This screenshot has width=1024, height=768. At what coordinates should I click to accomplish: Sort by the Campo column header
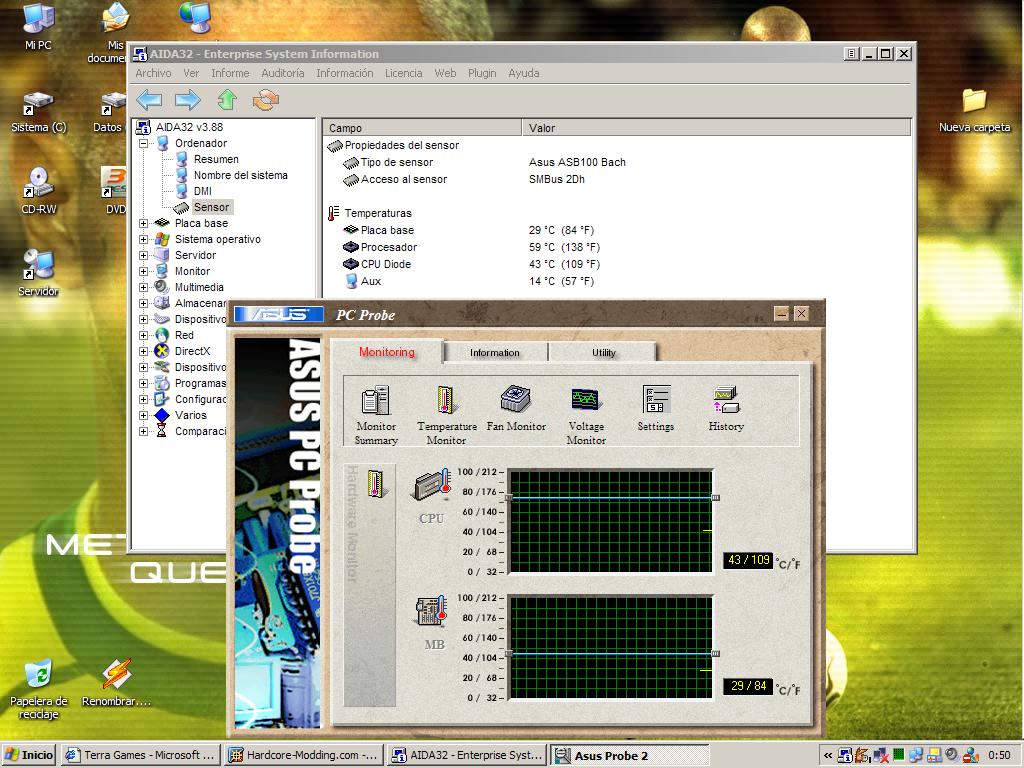pos(423,128)
